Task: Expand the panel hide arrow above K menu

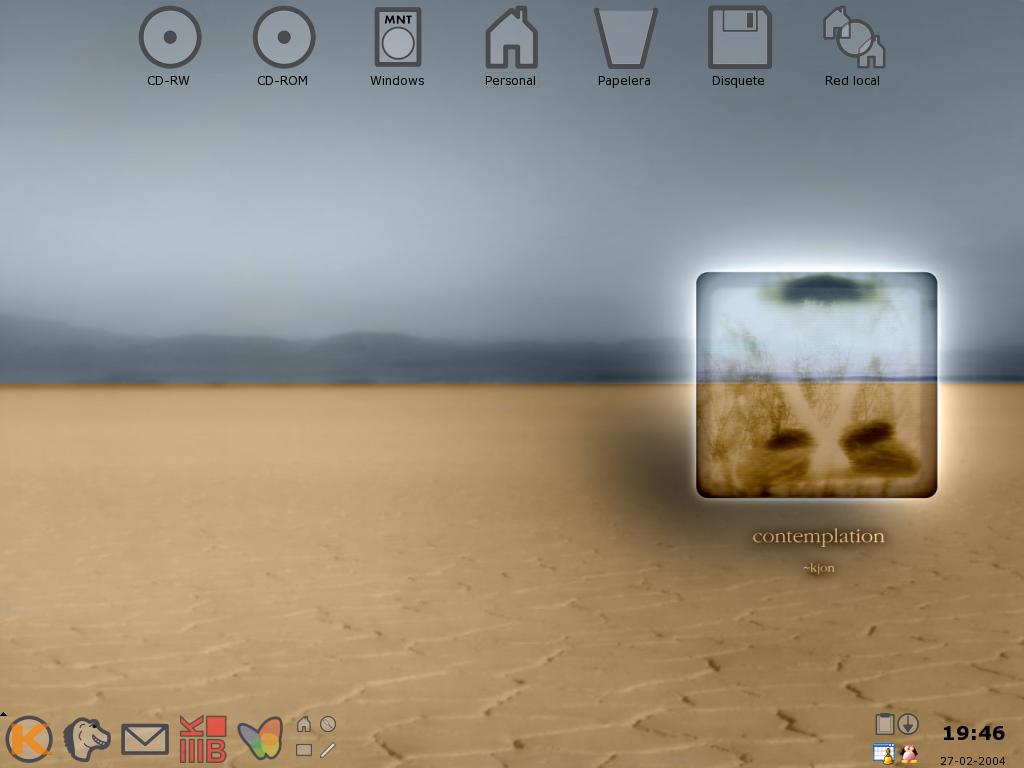Action: click(3, 714)
